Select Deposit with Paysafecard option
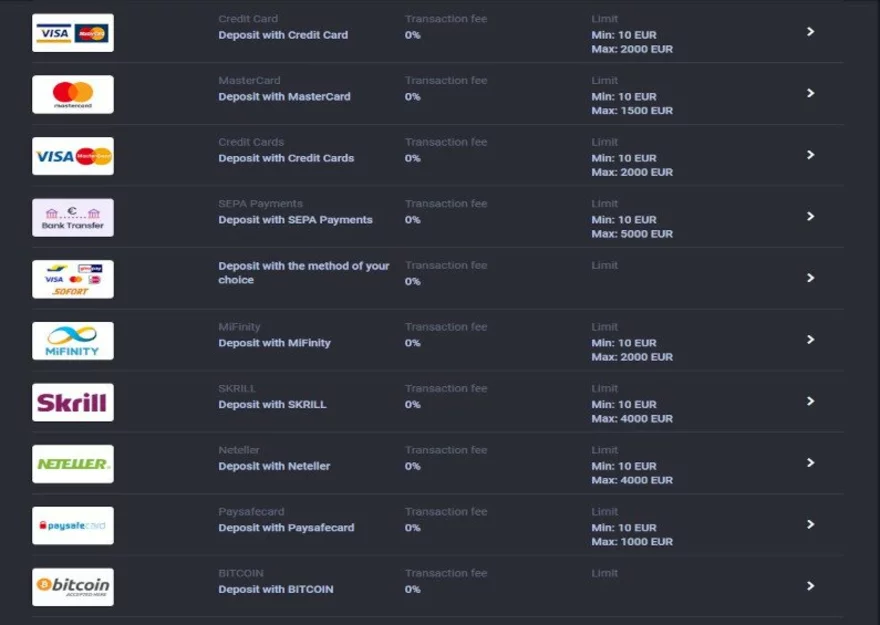Image resolution: width=880 pixels, height=625 pixels. [x=286, y=528]
